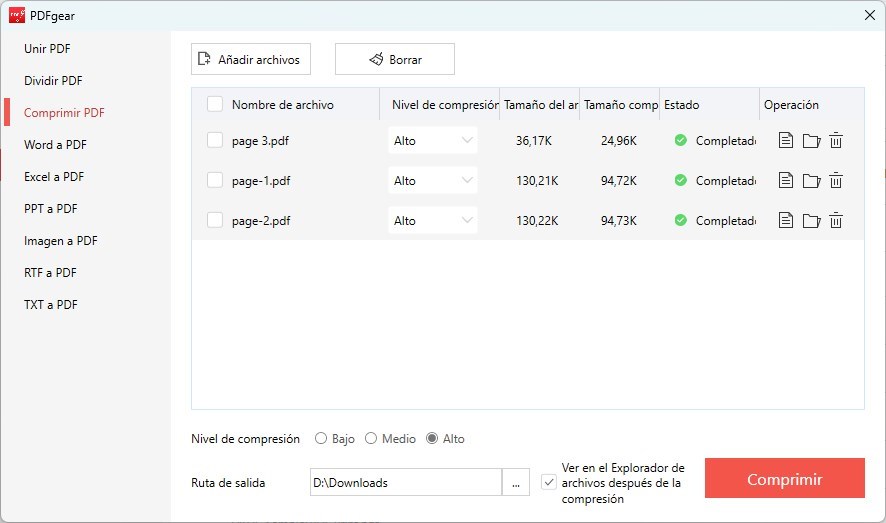Click file name page-1.pdf
Viewport: 886px width, 523px height.
[261, 181]
